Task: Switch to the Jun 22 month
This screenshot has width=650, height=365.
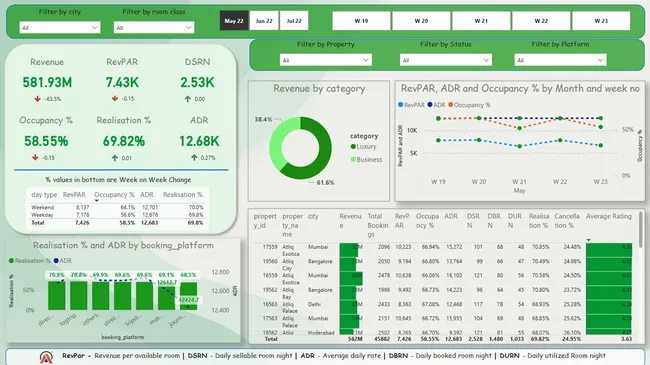Action: click(264, 21)
